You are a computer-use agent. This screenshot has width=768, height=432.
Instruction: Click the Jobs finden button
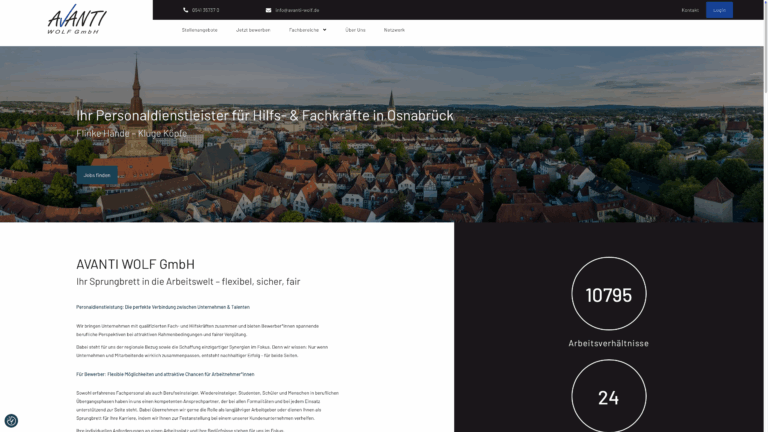click(97, 175)
